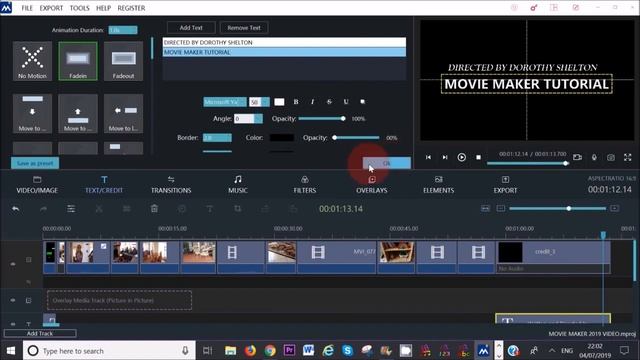
Task: Select text row MOVIE MAKER TUTORIAL
Action: (284, 52)
